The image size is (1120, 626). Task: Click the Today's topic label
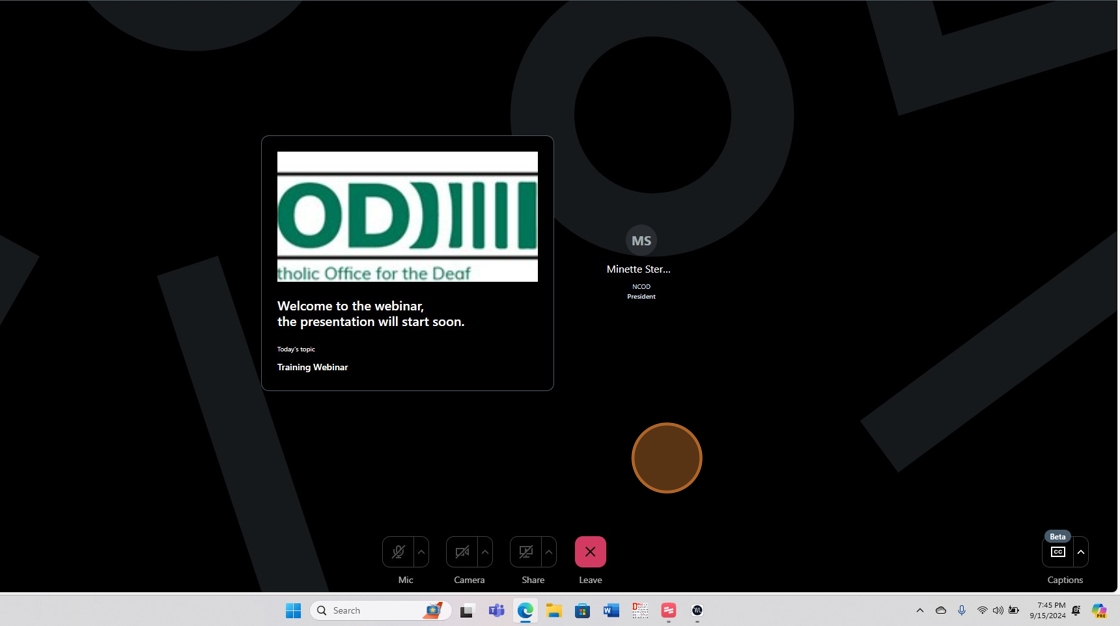[296, 349]
